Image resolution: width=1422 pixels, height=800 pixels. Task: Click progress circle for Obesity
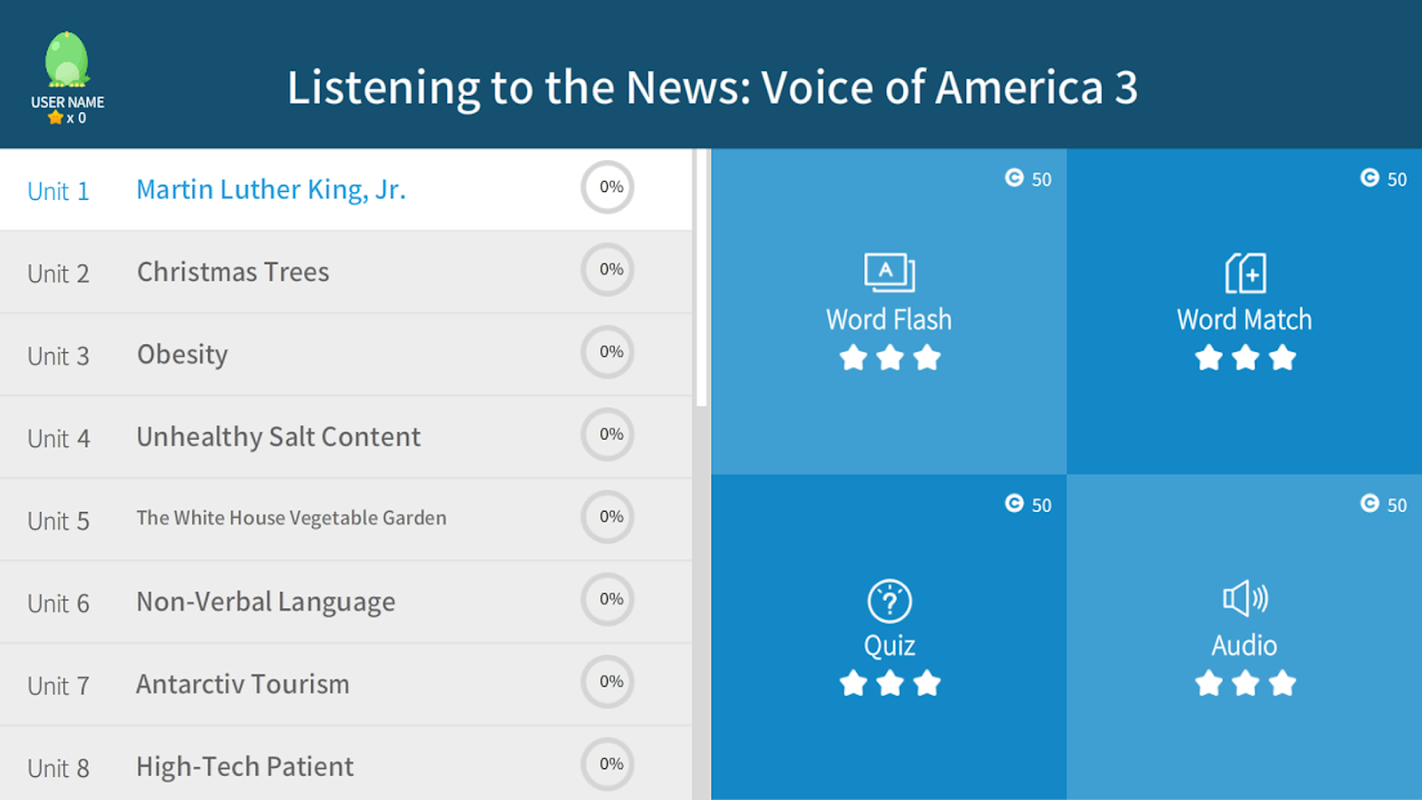tap(608, 352)
